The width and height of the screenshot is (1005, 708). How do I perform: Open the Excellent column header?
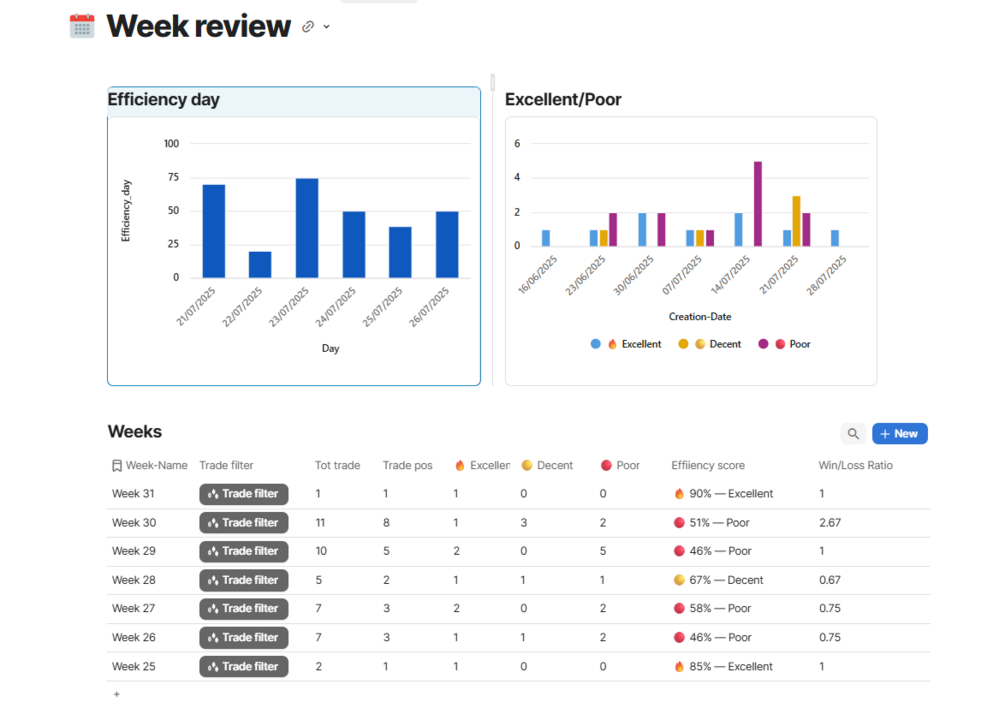pos(482,465)
